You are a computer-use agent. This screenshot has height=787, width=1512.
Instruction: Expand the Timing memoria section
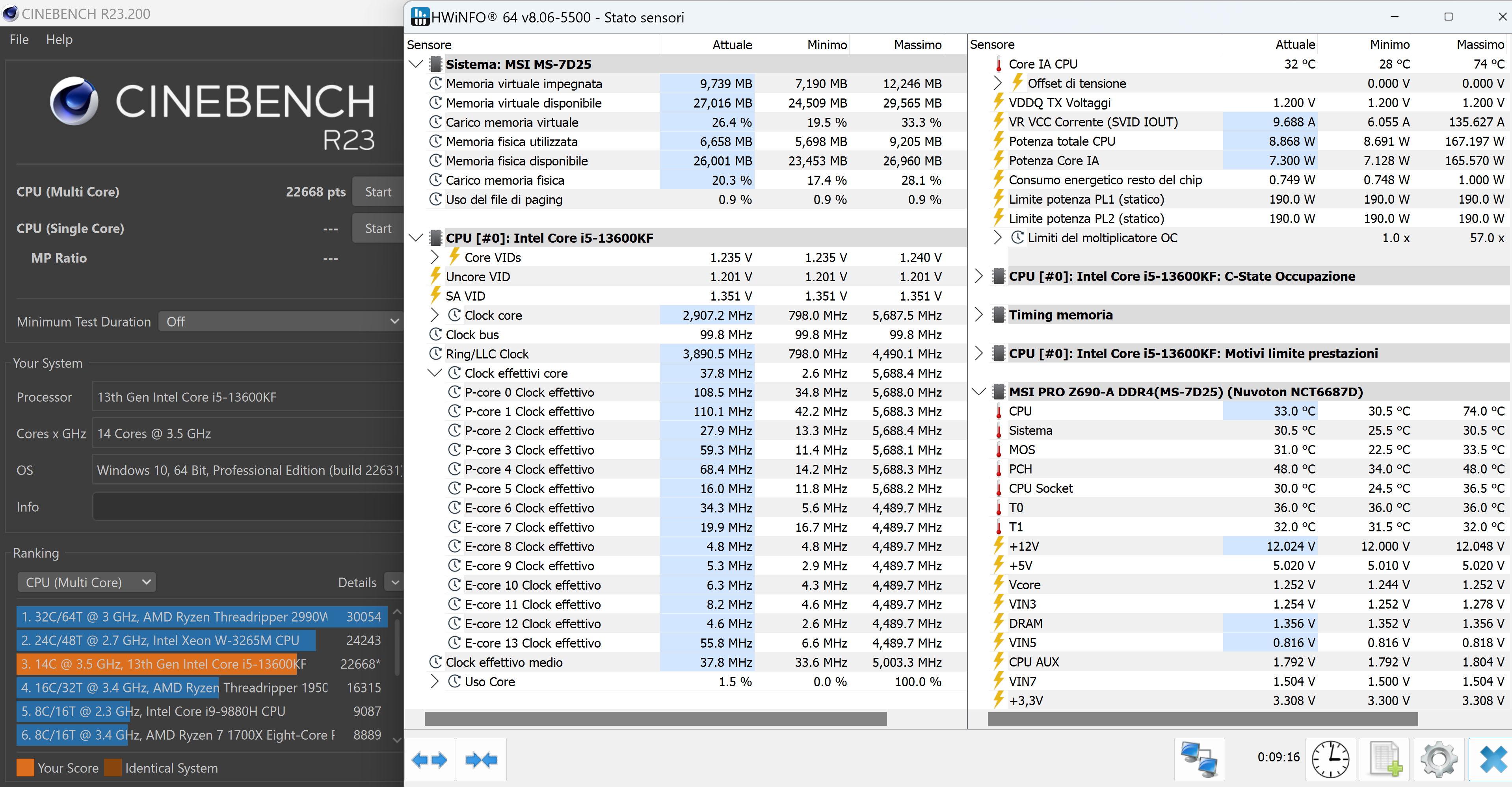coord(978,315)
